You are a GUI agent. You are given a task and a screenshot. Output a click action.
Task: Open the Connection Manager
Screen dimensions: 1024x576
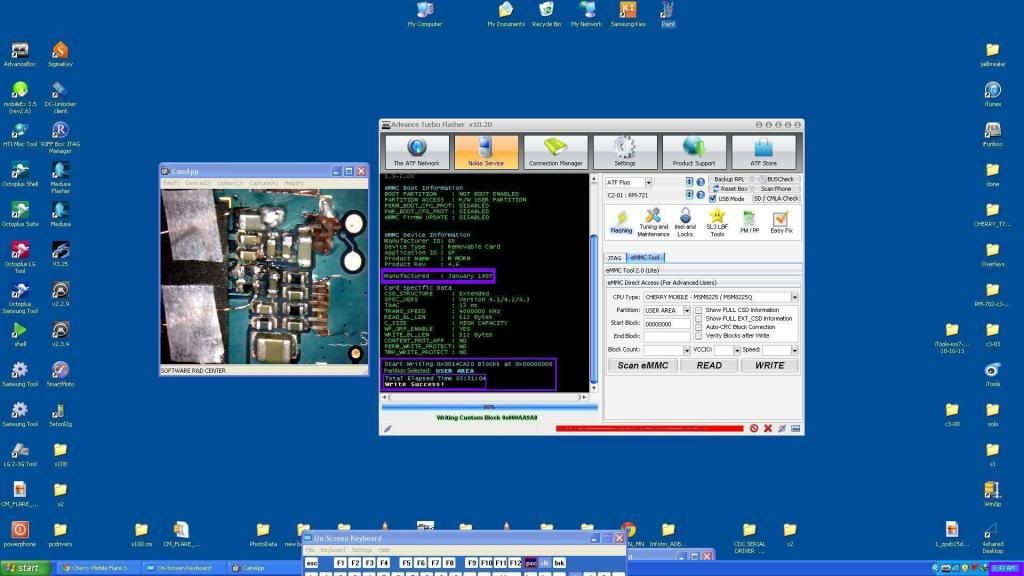coord(555,152)
